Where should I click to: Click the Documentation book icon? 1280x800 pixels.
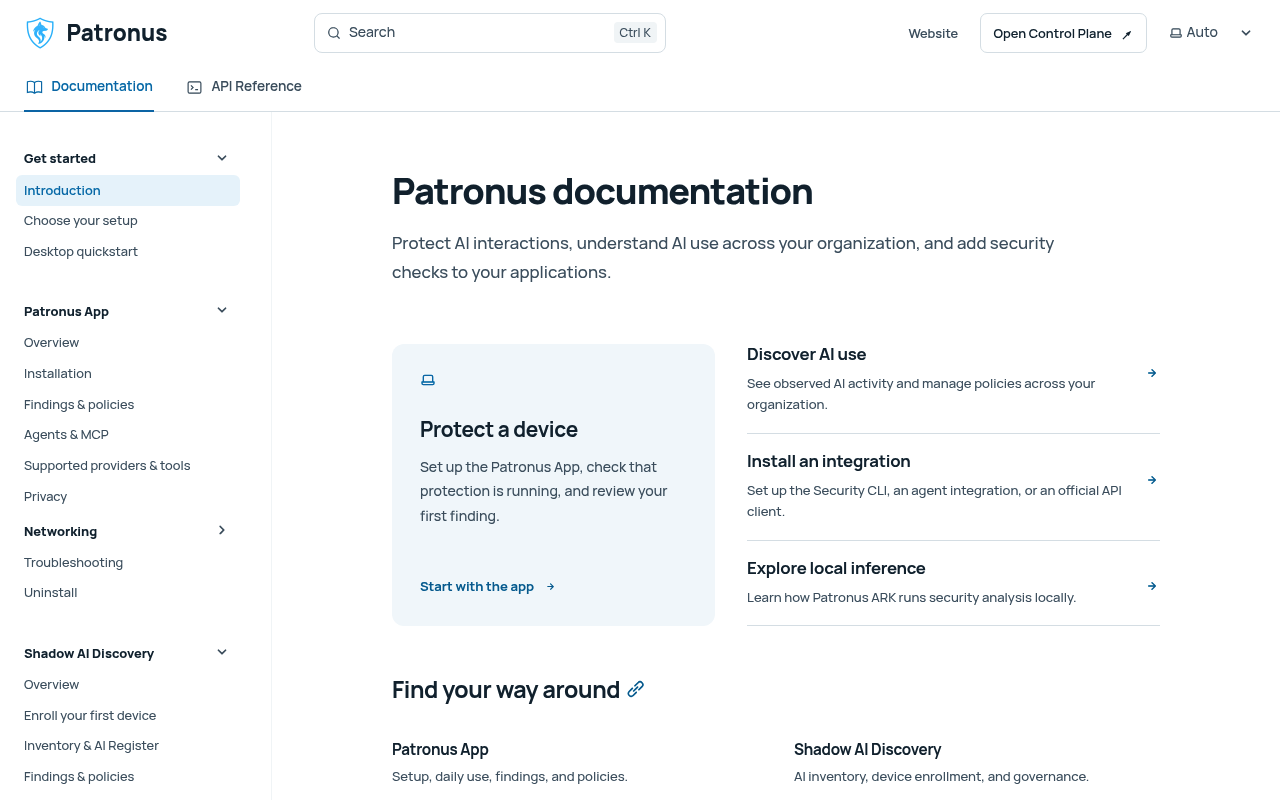[34, 87]
